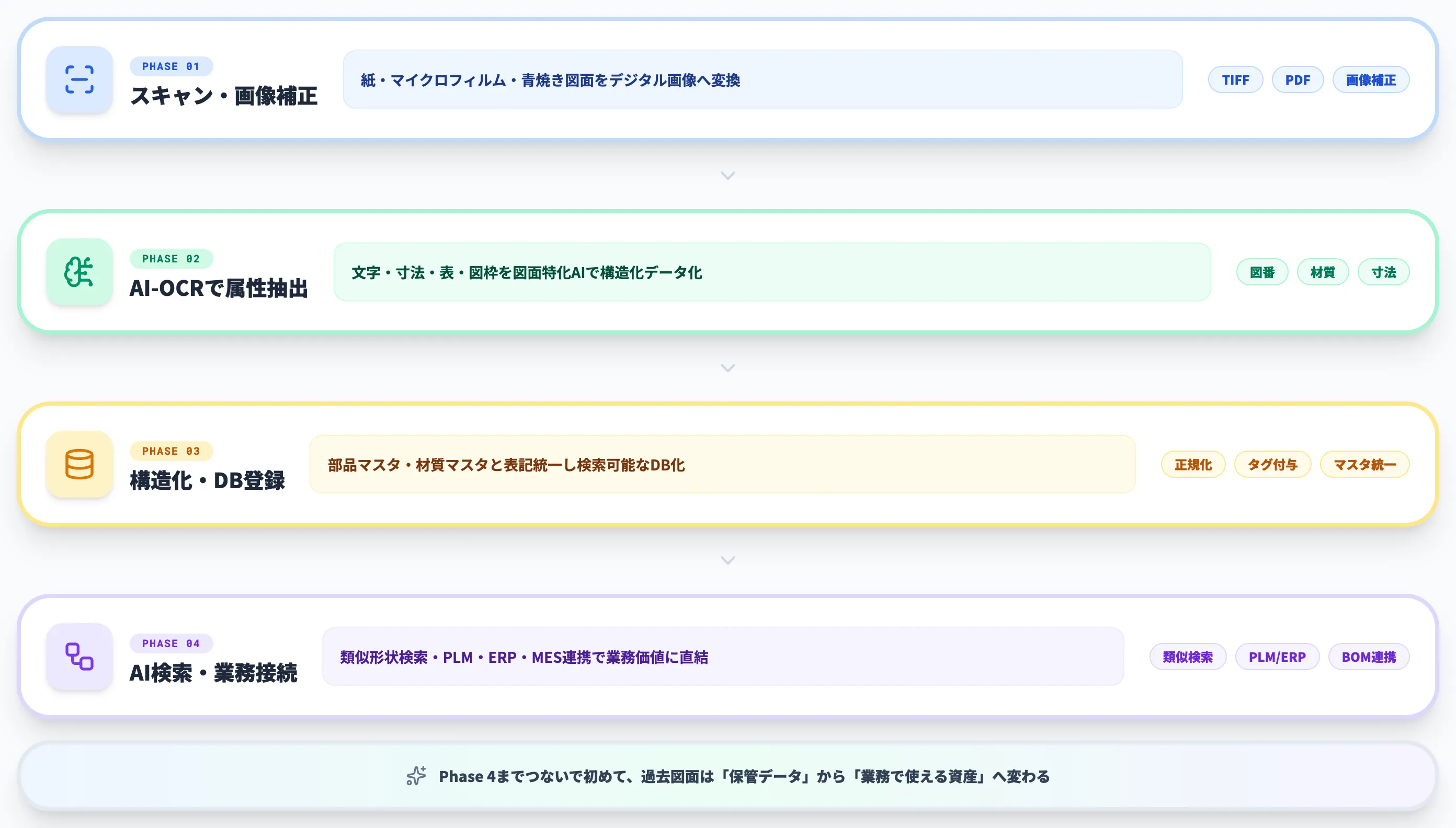
Task: Expand the chevron between Phase 02 and 03
Action: (x=727, y=368)
